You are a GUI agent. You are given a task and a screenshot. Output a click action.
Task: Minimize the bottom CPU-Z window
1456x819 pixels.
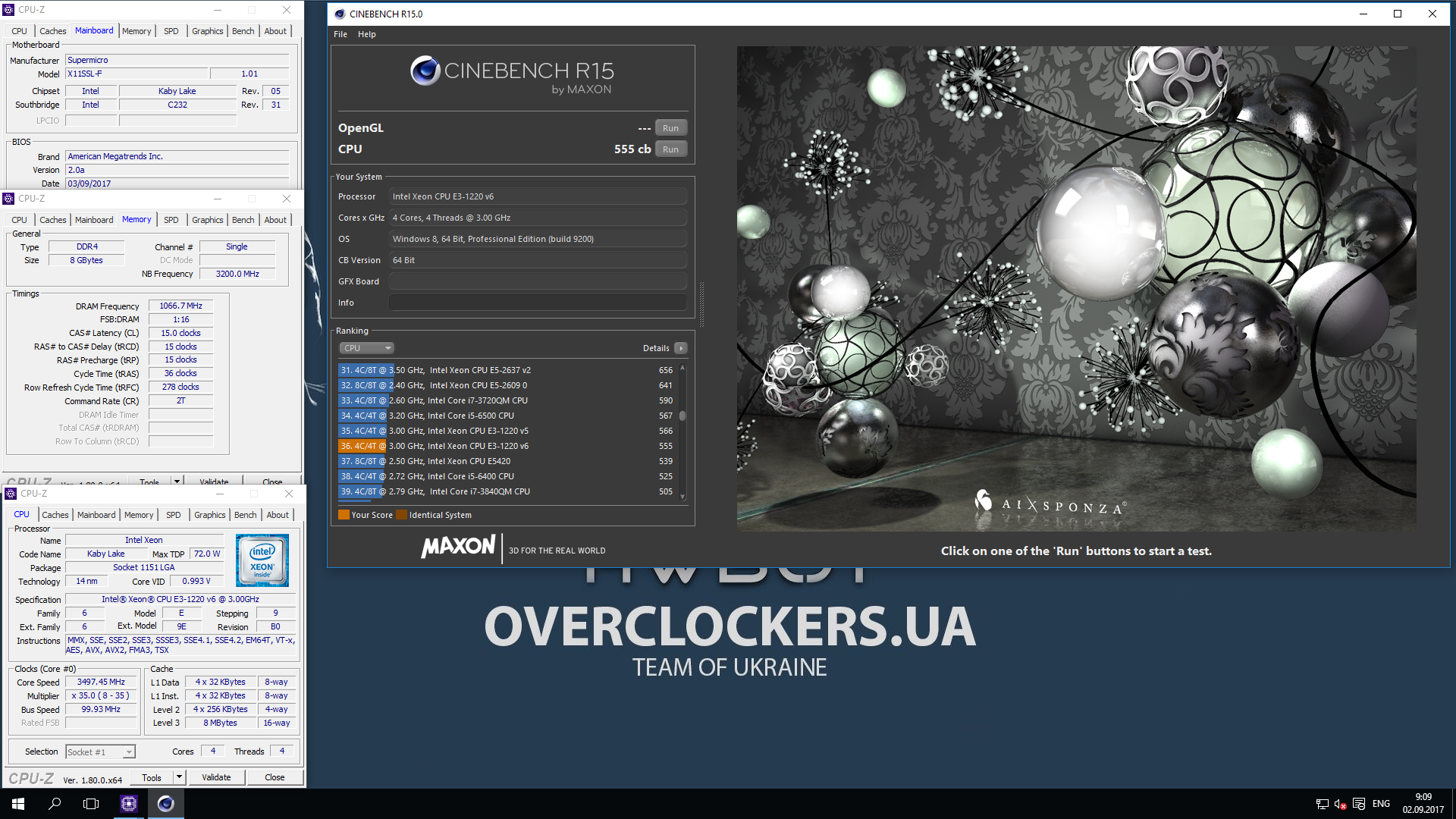220,494
